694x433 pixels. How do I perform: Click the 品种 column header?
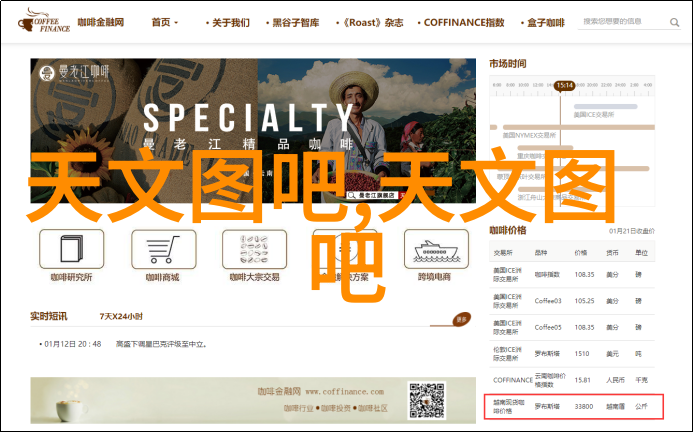tap(541, 253)
